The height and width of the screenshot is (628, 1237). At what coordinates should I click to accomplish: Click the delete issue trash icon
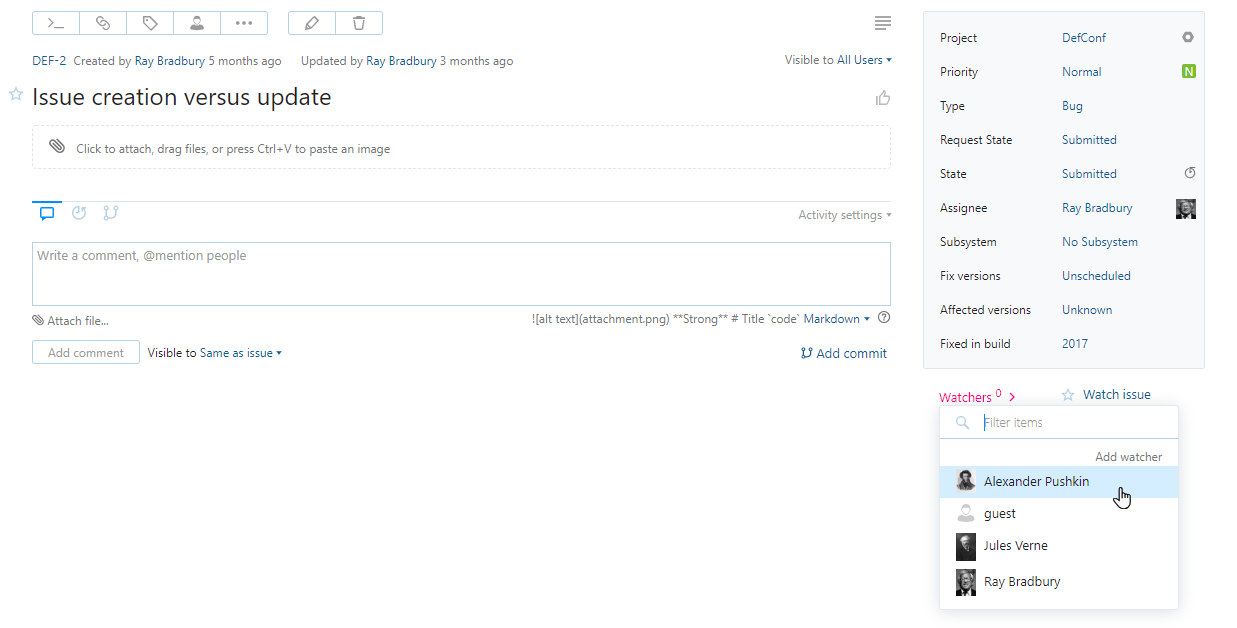point(358,22)
